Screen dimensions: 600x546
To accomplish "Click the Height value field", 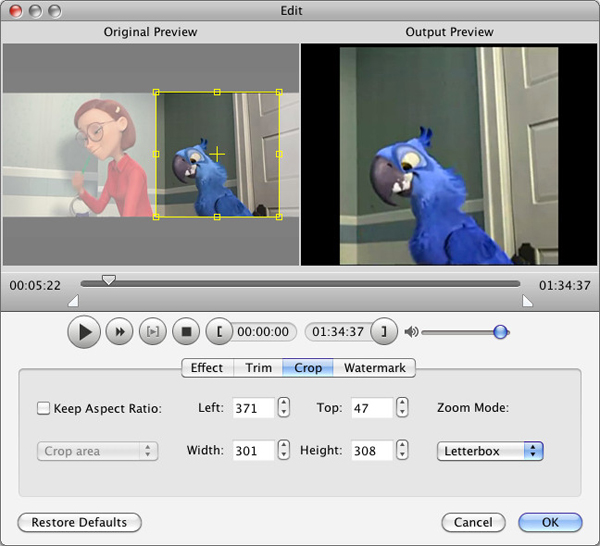I will pos(372,450).
